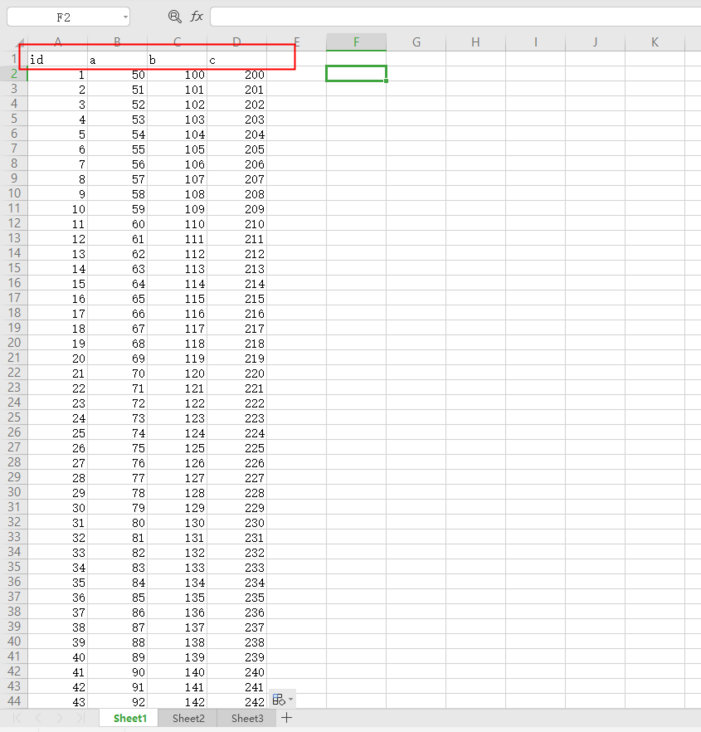Select column K header
This screenshot has width=701, height=732.
[x=655, y=42]
